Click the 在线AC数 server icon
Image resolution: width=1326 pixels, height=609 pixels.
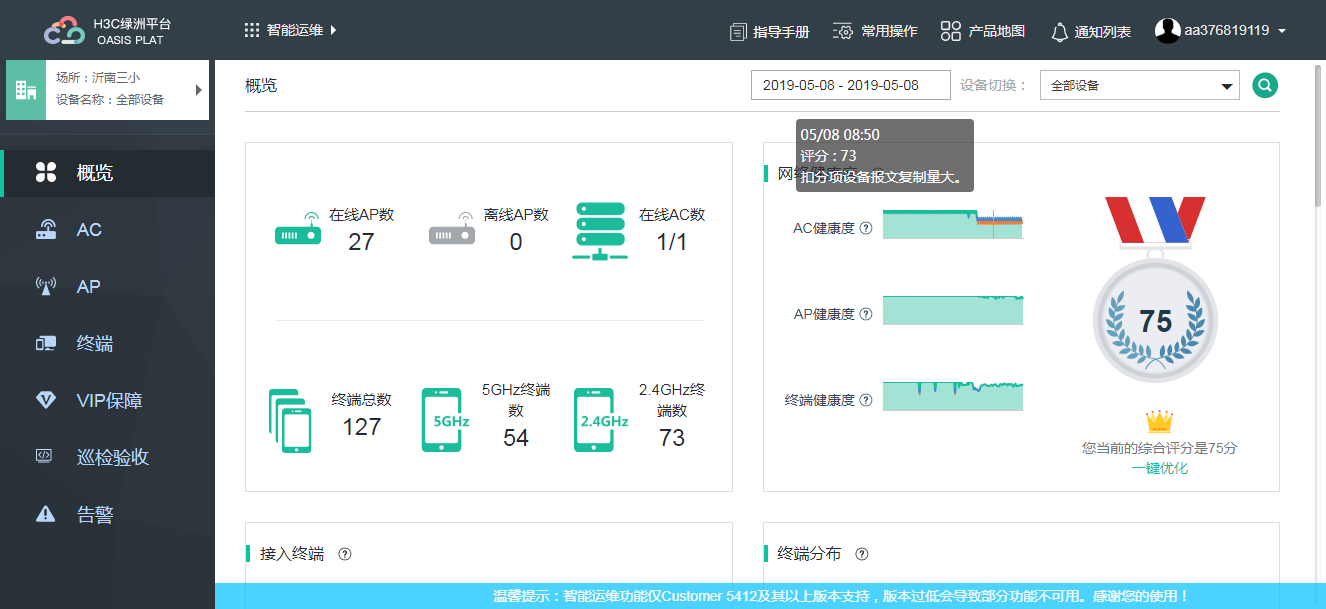[x=600, y=231]
